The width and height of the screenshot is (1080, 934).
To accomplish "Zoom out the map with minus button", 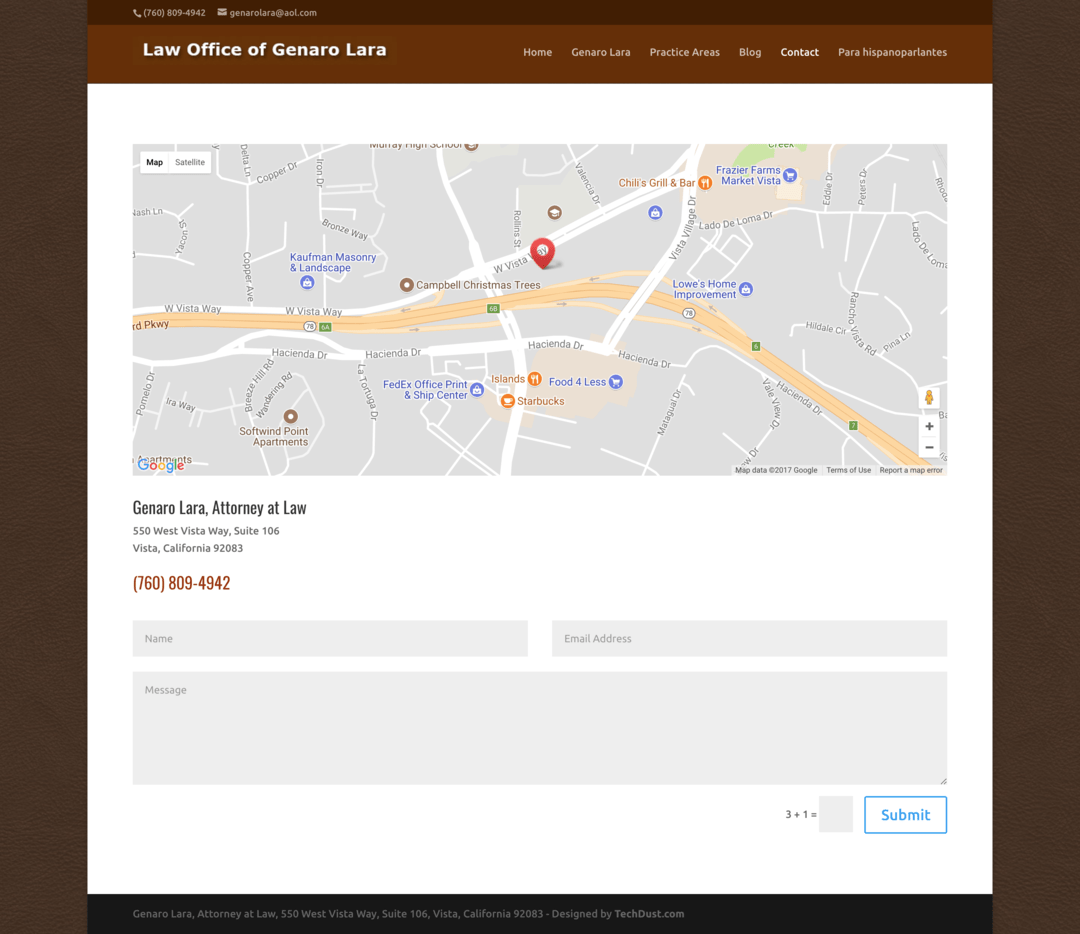I will 929,448.
